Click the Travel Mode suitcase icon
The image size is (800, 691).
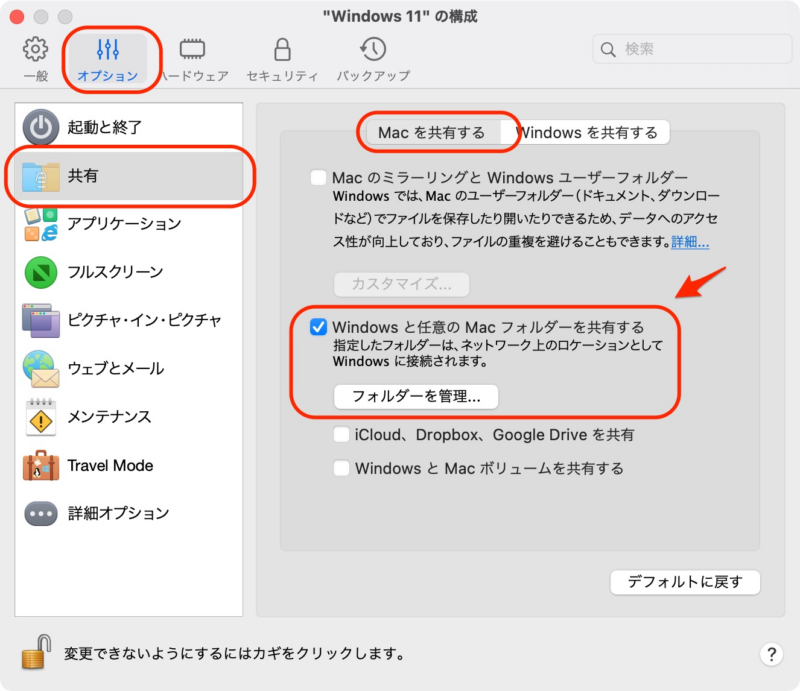point(41,465)
